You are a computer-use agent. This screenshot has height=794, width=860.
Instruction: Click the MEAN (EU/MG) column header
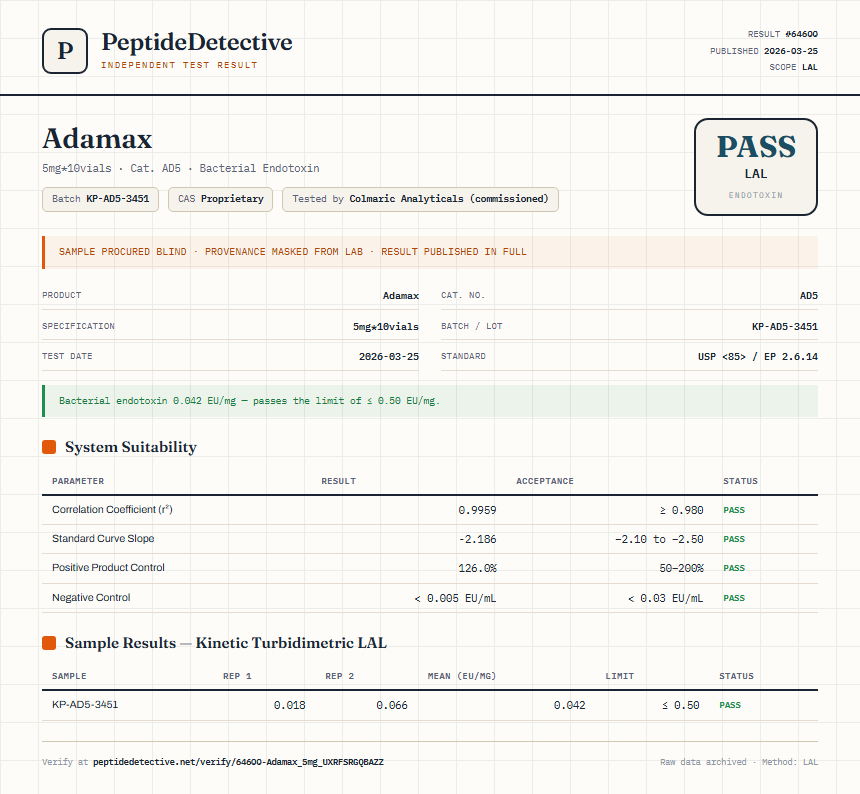click(x=462, y=676)
